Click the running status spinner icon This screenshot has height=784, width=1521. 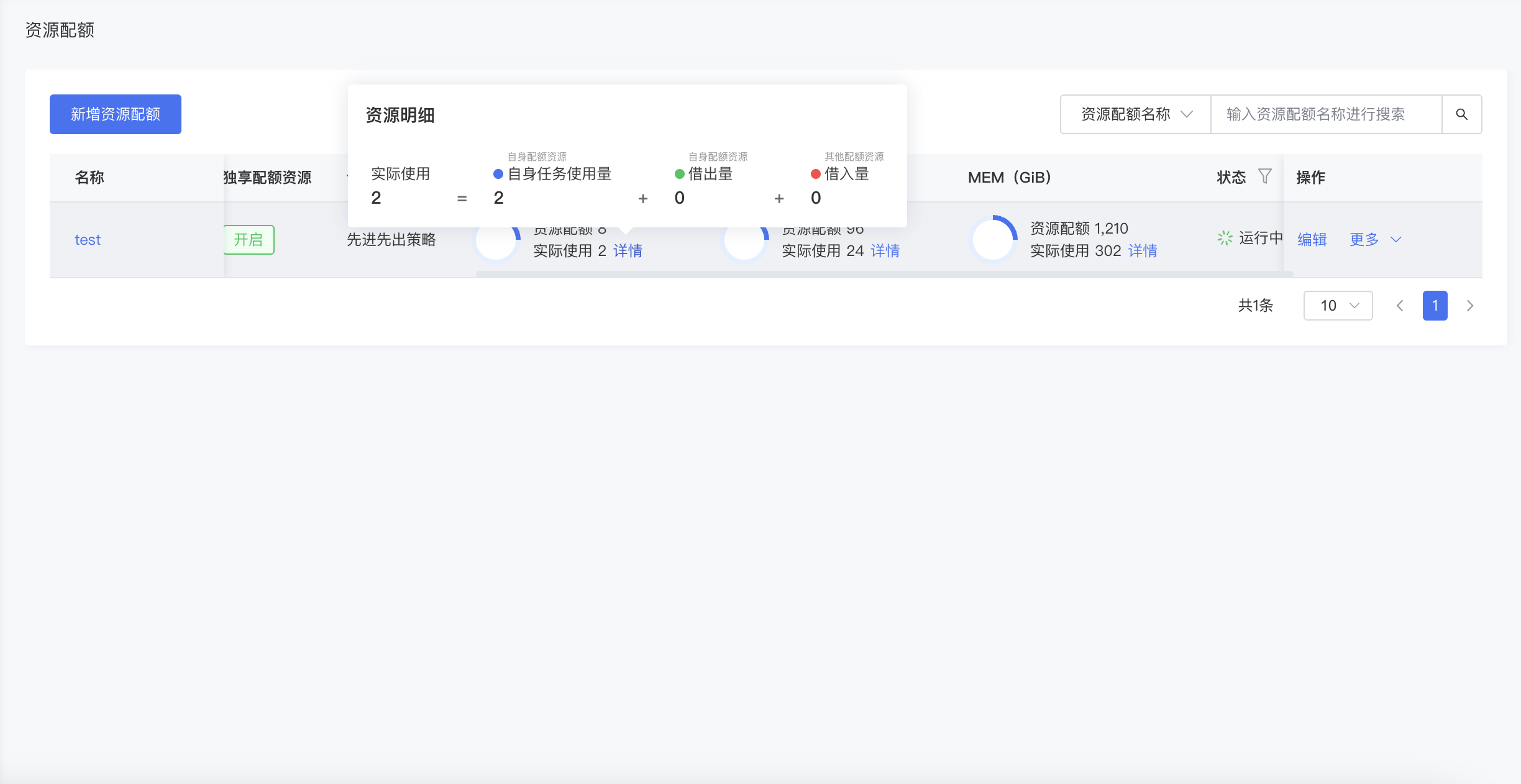[x=1225, y=238]
